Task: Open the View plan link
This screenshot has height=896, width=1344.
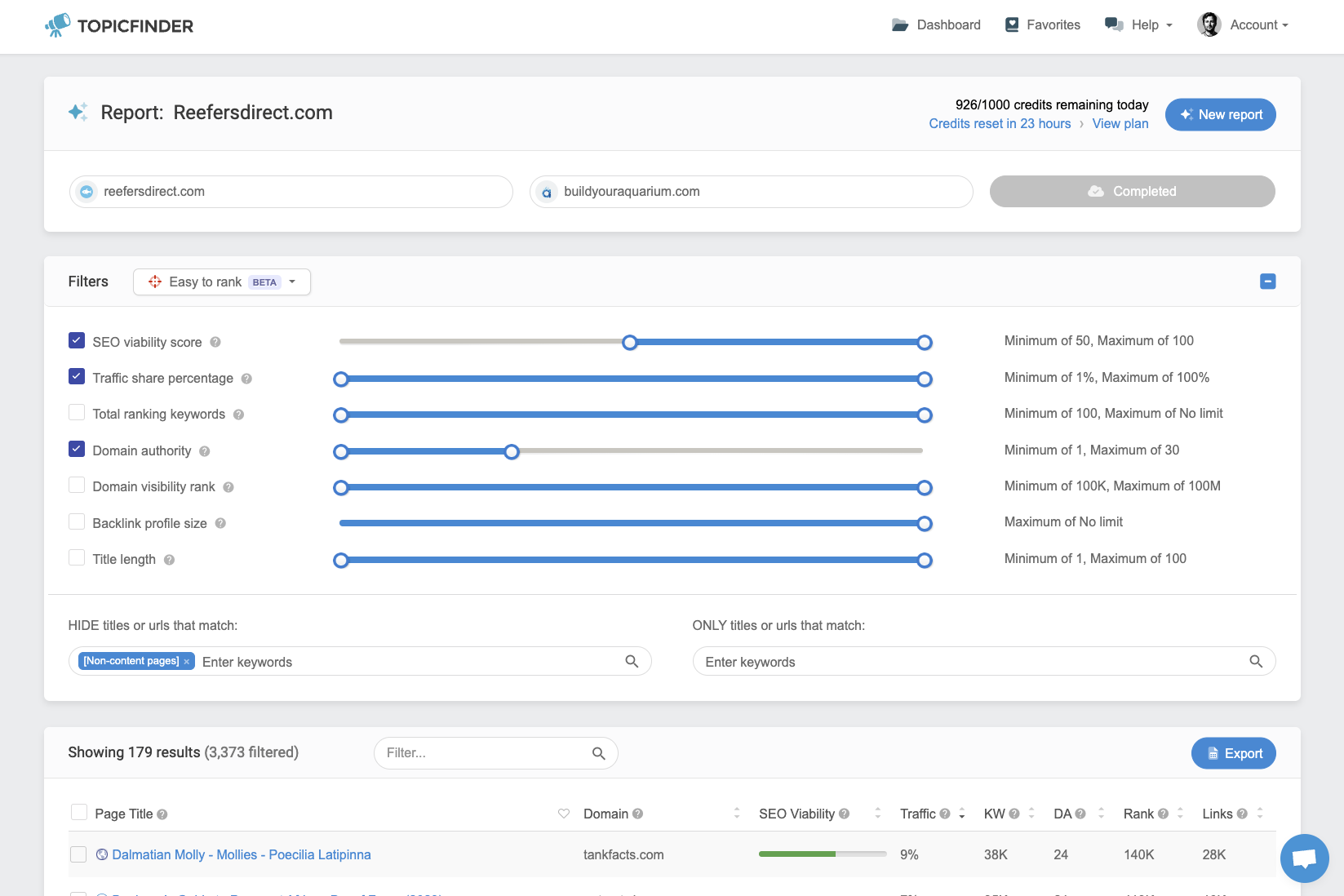Action: (1120, 124)
